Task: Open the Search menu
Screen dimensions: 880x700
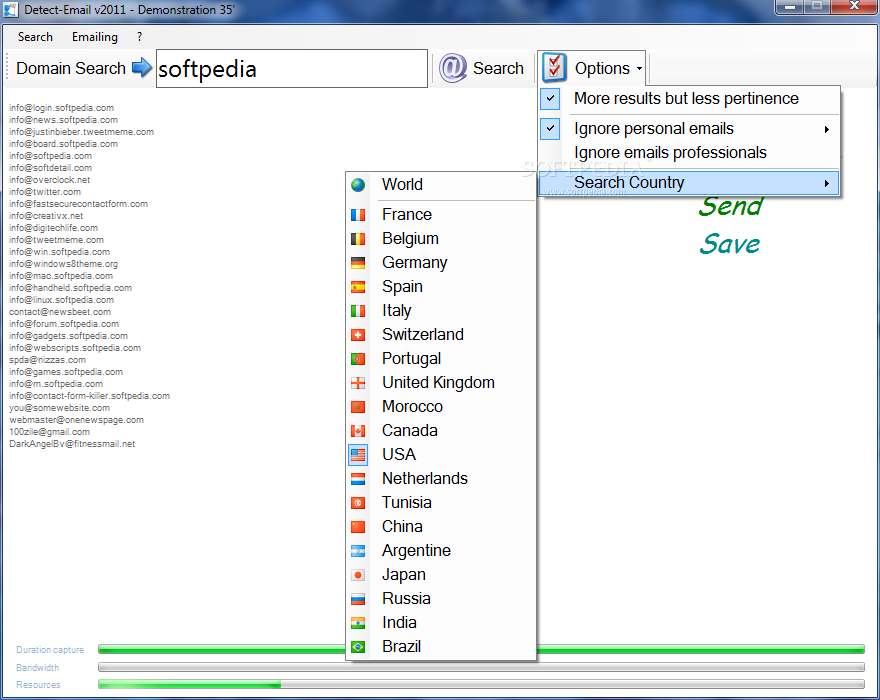Action: point(35,37)
